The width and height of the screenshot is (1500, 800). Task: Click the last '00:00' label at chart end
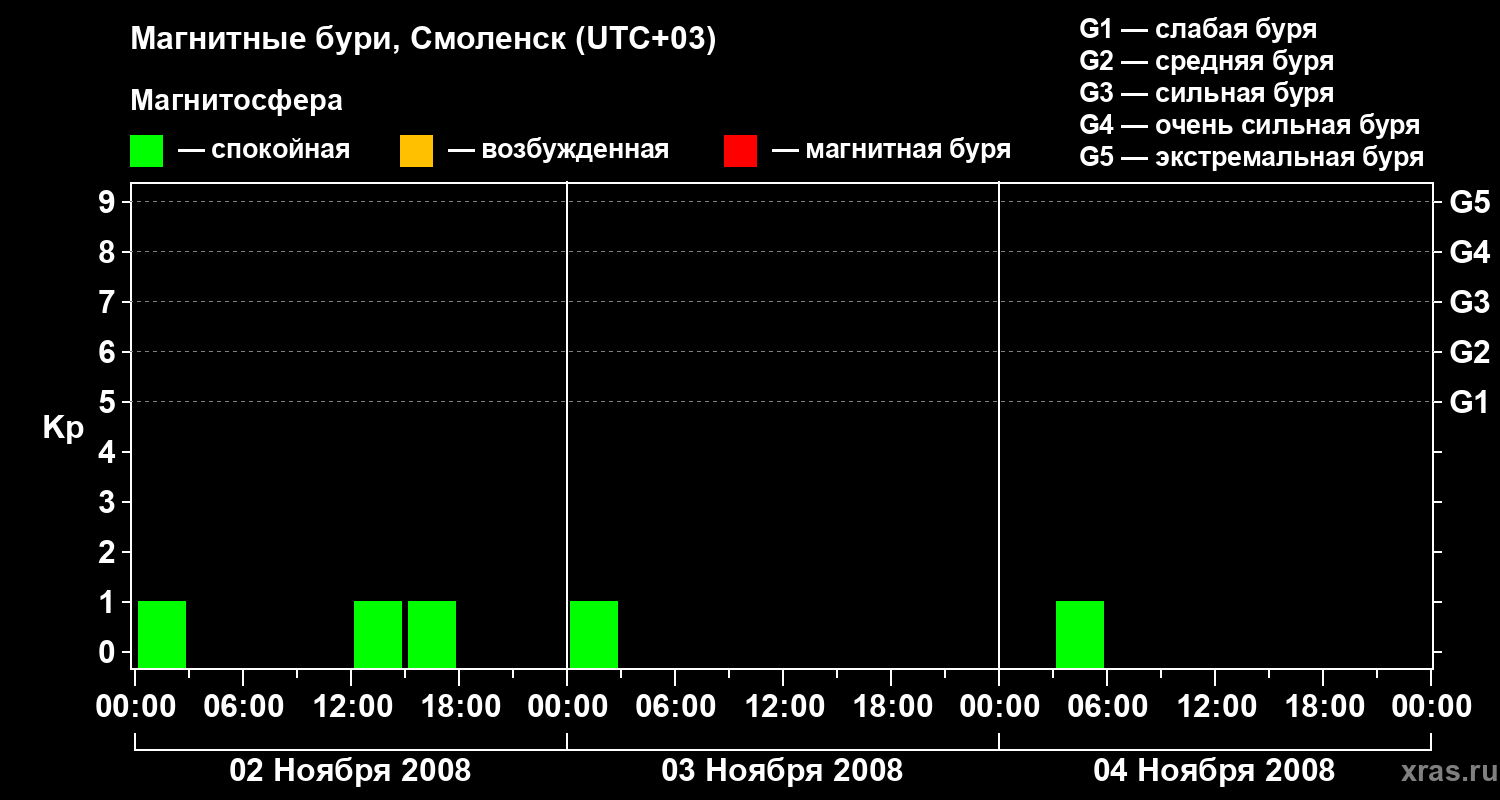tap(1430, 707)
